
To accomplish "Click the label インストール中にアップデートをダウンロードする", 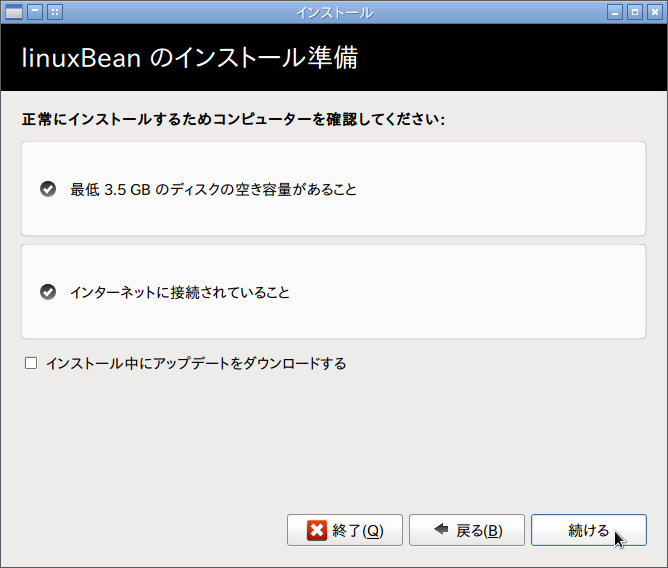I will pyautogui.click(x=196, y=363).
